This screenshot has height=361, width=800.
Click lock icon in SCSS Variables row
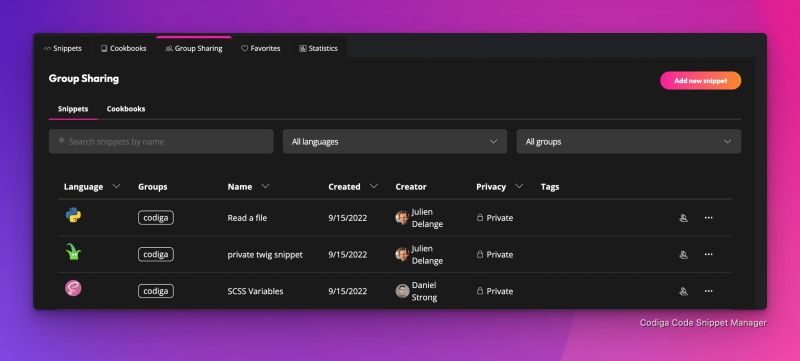[x=480, y=291]
